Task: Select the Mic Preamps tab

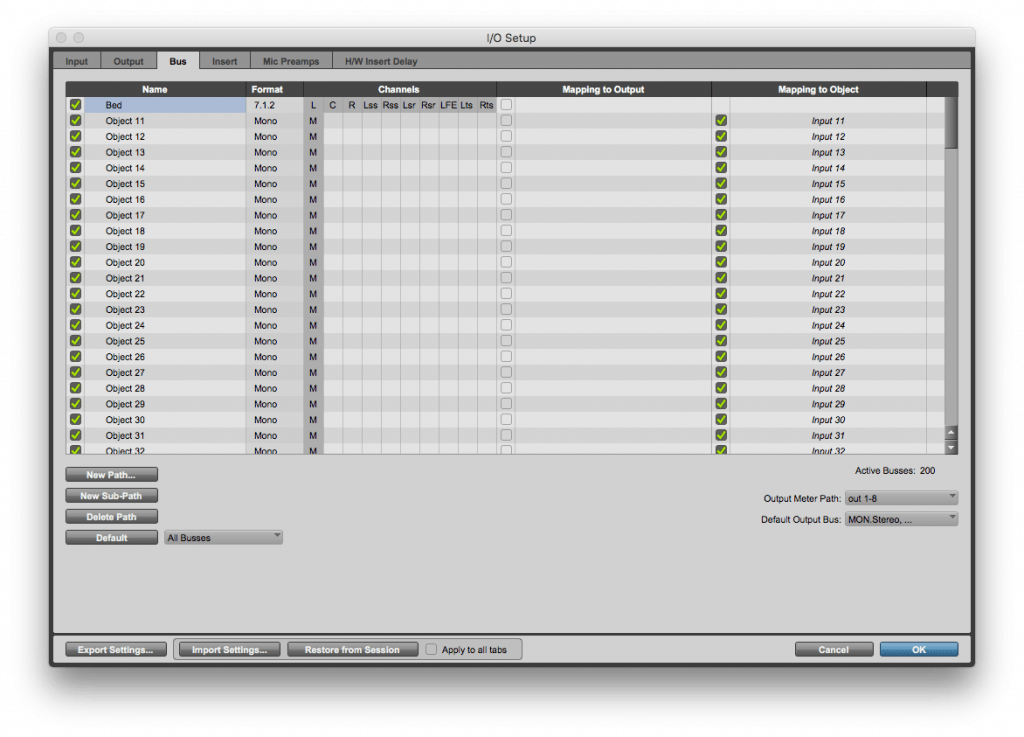Action: pyautogui.click(x=291, y=62)
